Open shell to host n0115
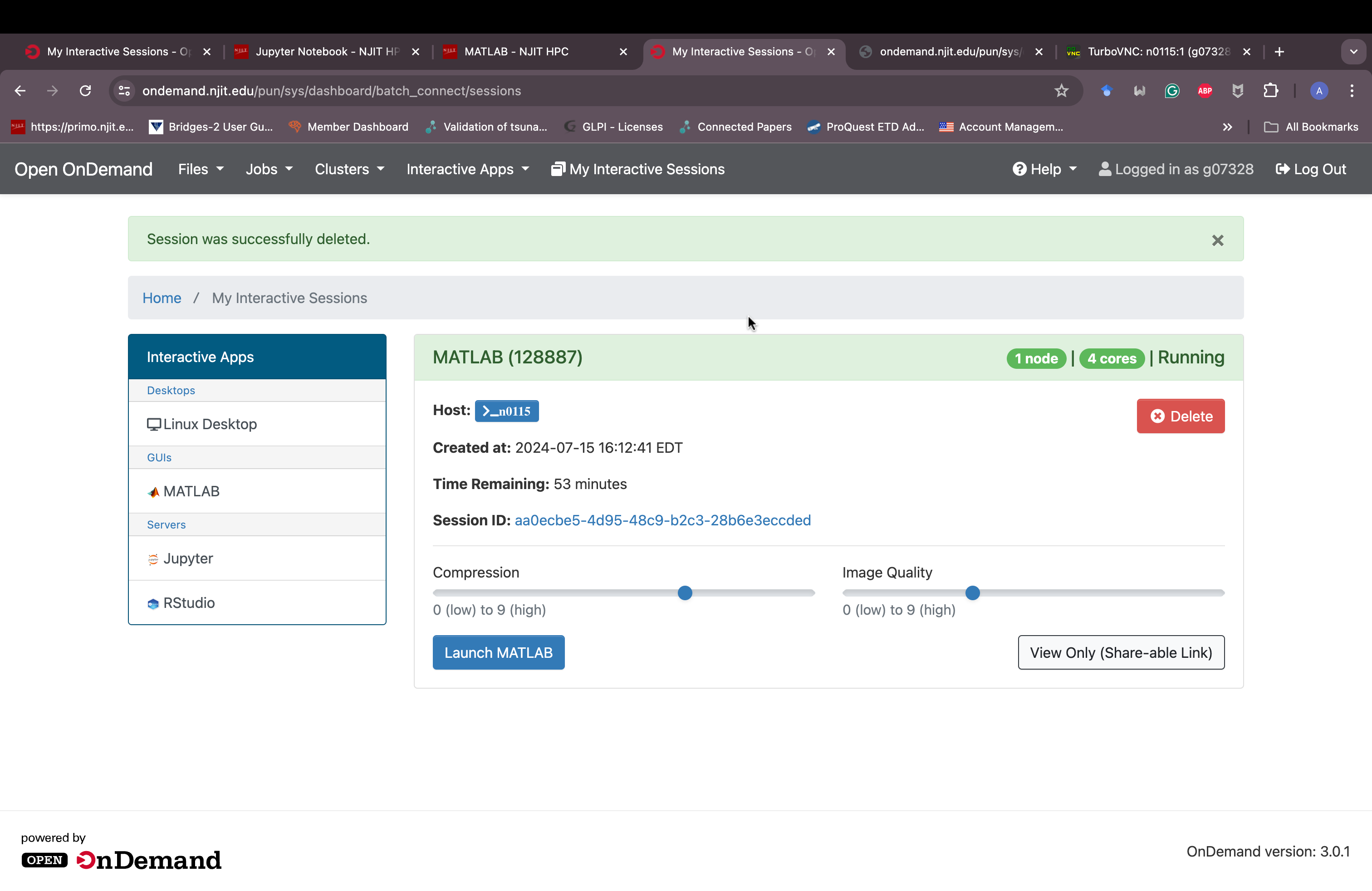The image size is (1372, 891). (507, 411)
